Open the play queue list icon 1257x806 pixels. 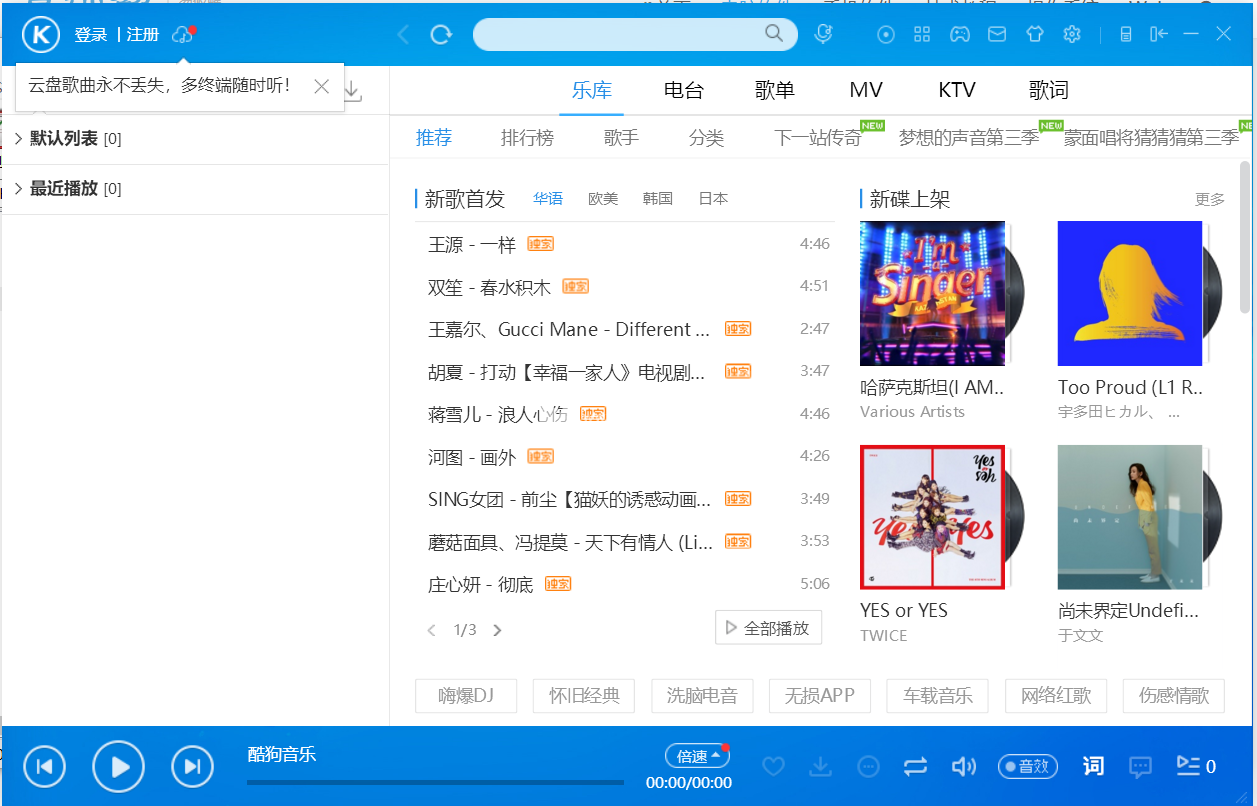click(x=1188, y=766)
